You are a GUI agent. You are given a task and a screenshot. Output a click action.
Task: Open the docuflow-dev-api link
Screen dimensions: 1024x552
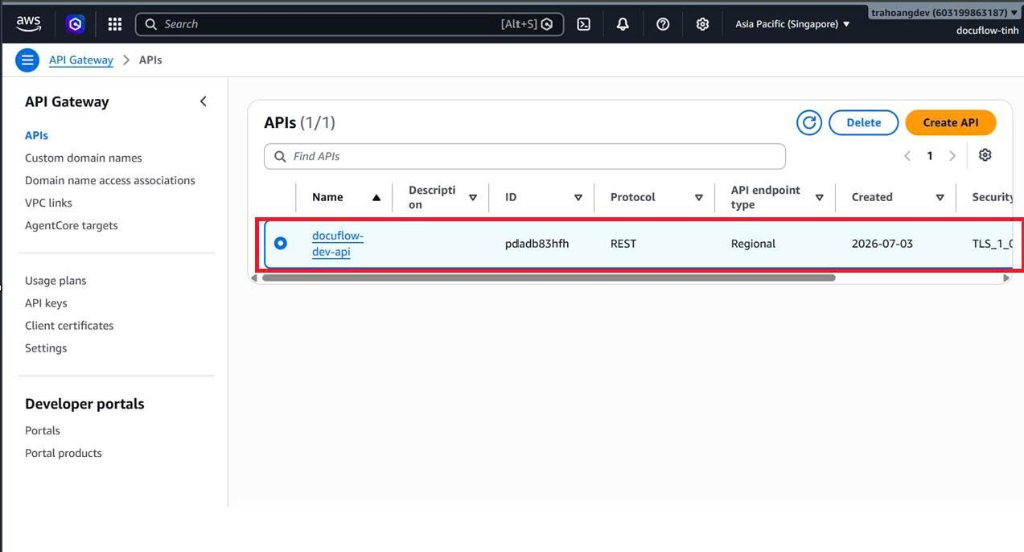[338, 244]
